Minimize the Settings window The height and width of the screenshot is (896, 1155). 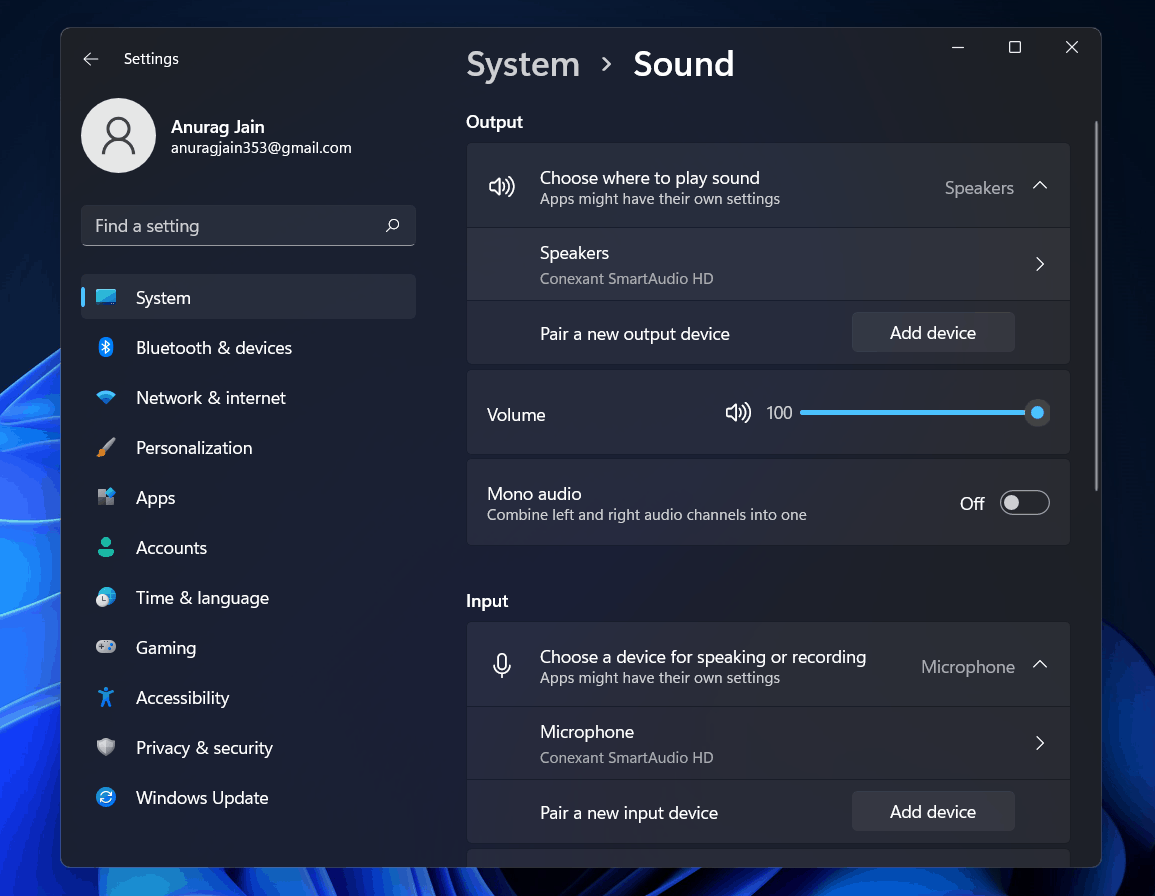coord(958,47)
